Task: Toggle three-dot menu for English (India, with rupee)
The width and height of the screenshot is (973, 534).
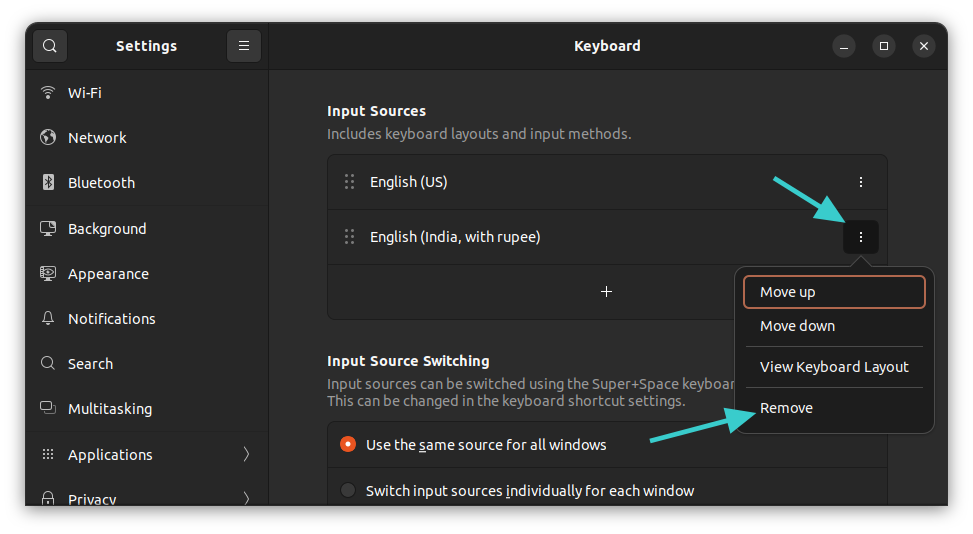Action: [x=861, y=237]
